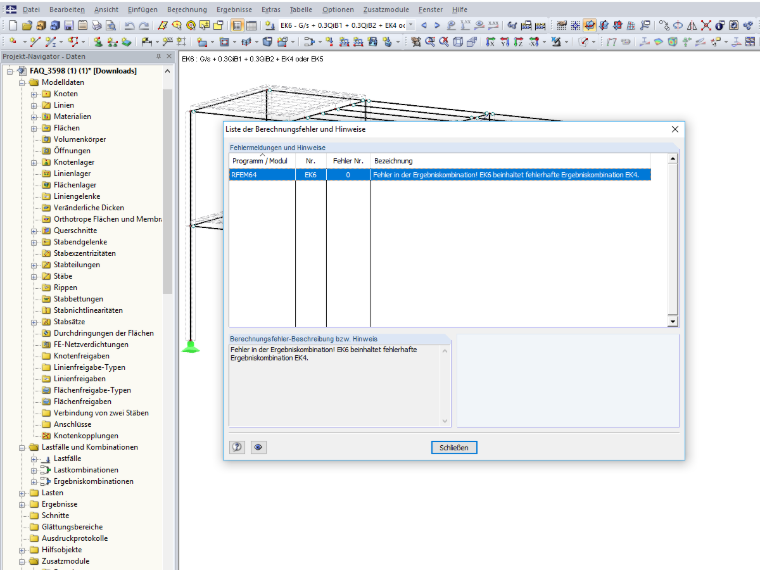
Task: Click the nodal support tool icon
Action: [x=98, y=42]
